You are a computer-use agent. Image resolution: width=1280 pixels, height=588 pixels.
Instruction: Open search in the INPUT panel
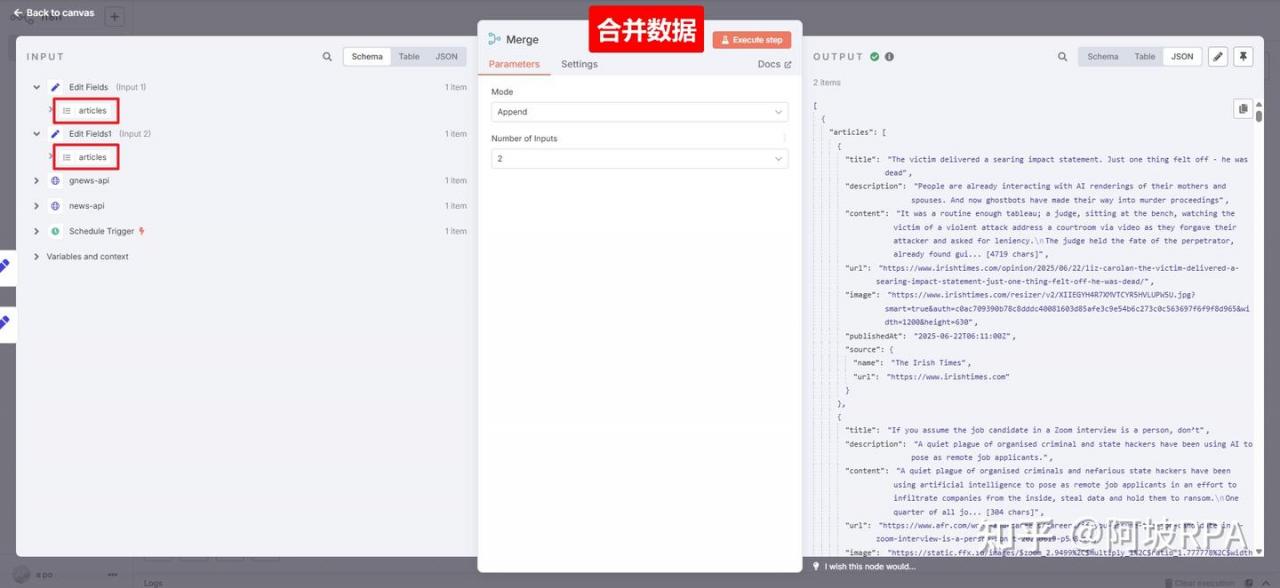[x=327, y=57]
